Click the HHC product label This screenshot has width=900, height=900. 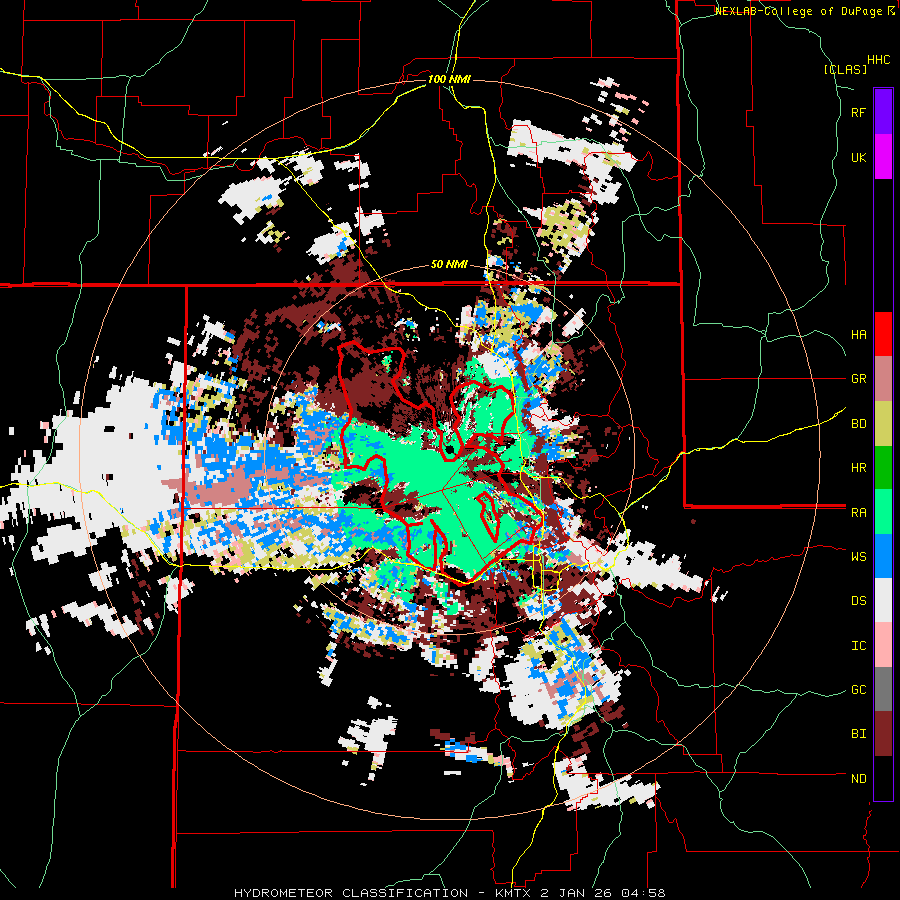click(x=879, y=60)
